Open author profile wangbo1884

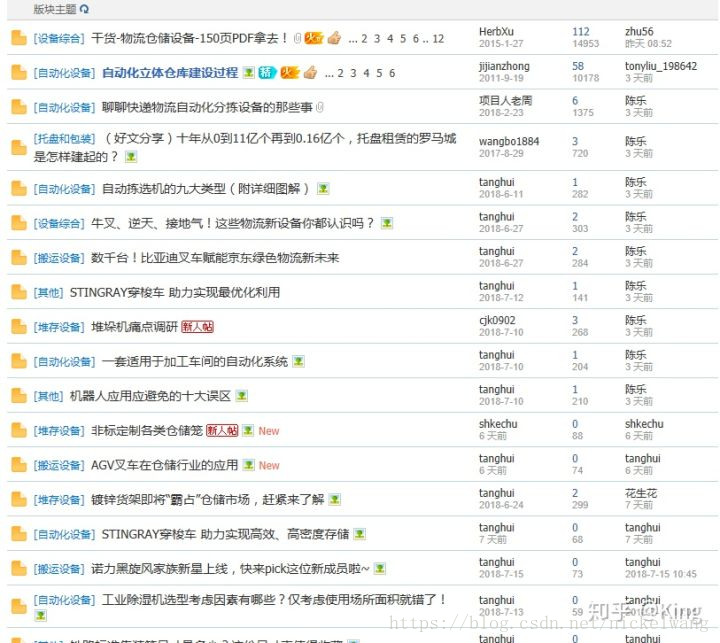(509, 141)
